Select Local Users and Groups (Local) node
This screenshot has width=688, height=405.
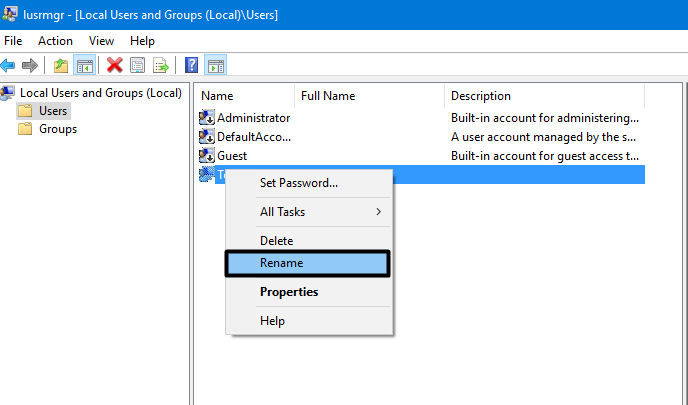101,93
